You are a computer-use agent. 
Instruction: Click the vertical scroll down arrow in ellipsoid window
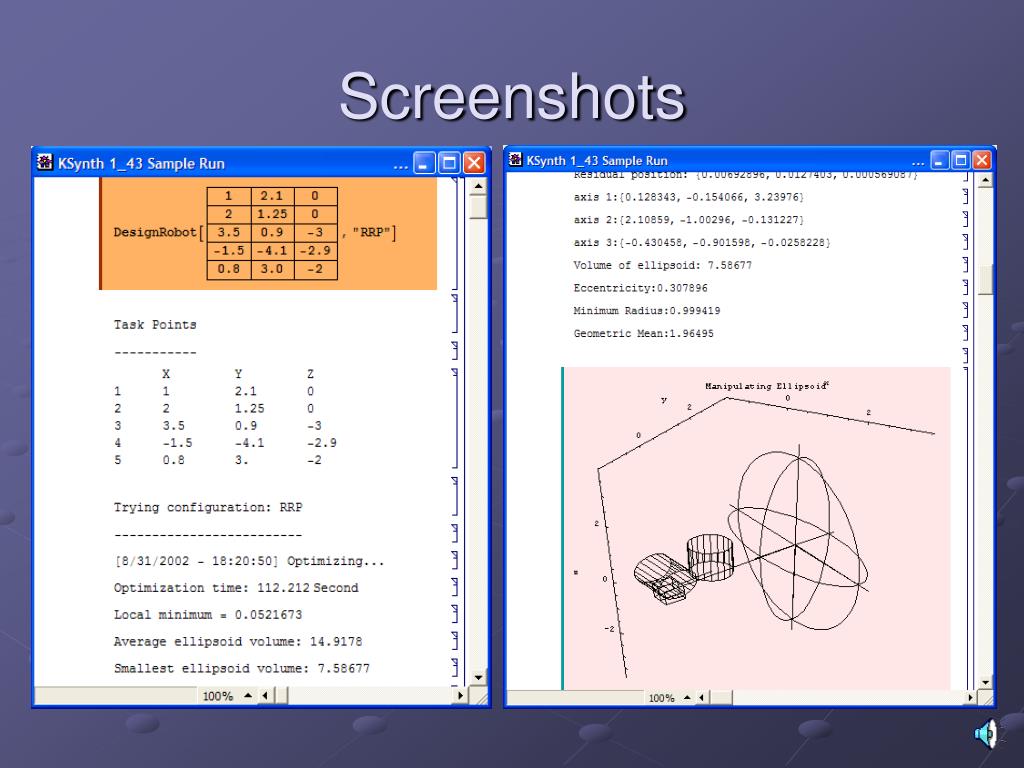(985, 682)
